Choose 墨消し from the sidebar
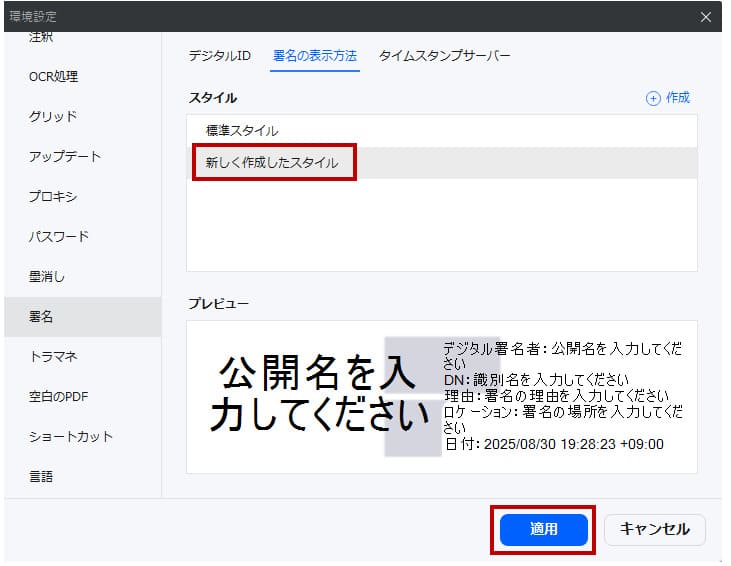This screenshot has width=731, height=566. tap(47, 277)
